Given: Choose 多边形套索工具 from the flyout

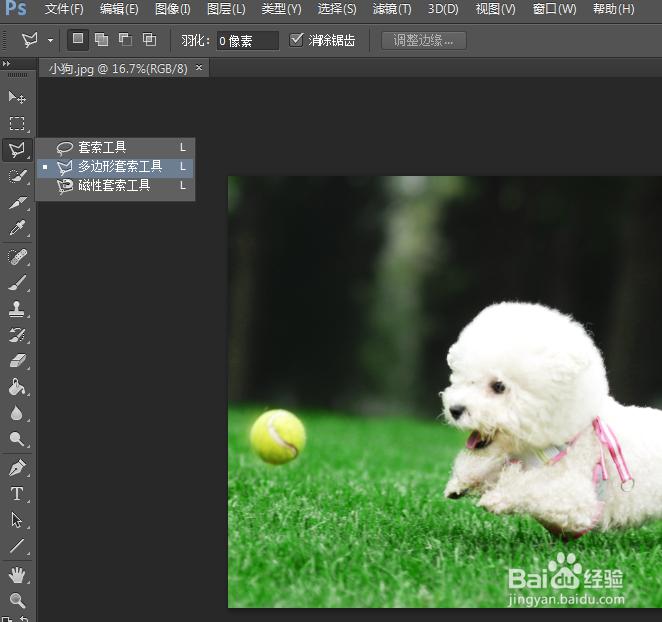Looking at the screenshot, I should (x=115, y=166).
